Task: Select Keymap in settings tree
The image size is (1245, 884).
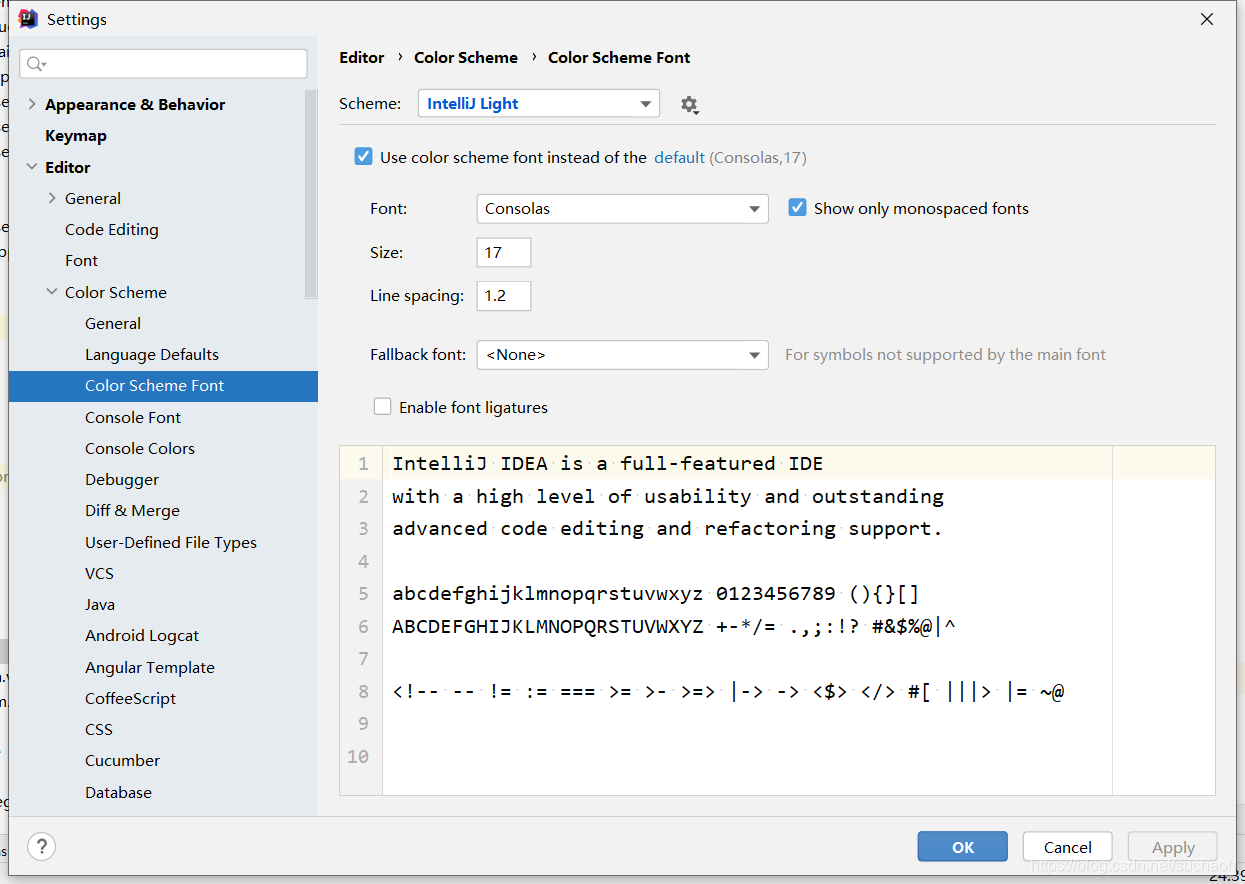Action: [76, 136]
